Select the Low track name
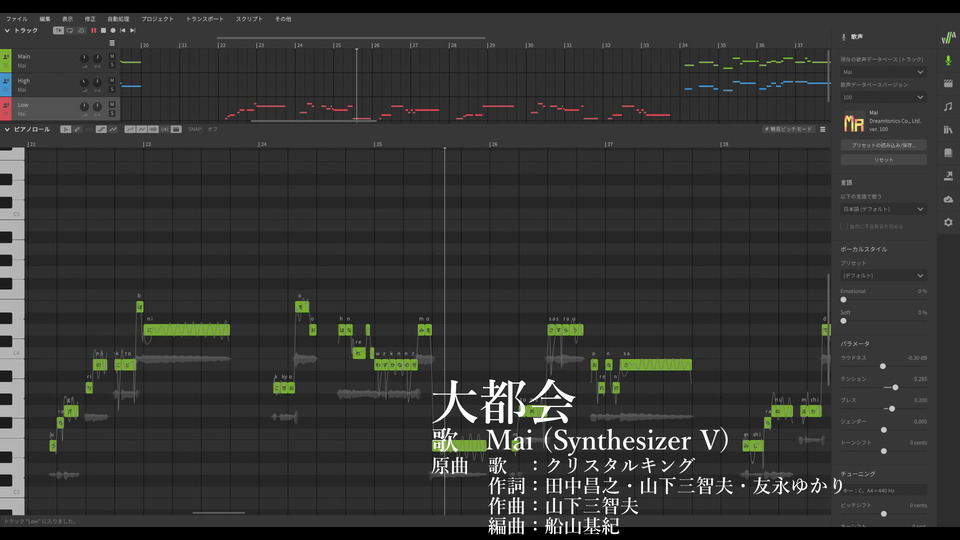Viewport: 960px width, 540px height. click(23, 105)
